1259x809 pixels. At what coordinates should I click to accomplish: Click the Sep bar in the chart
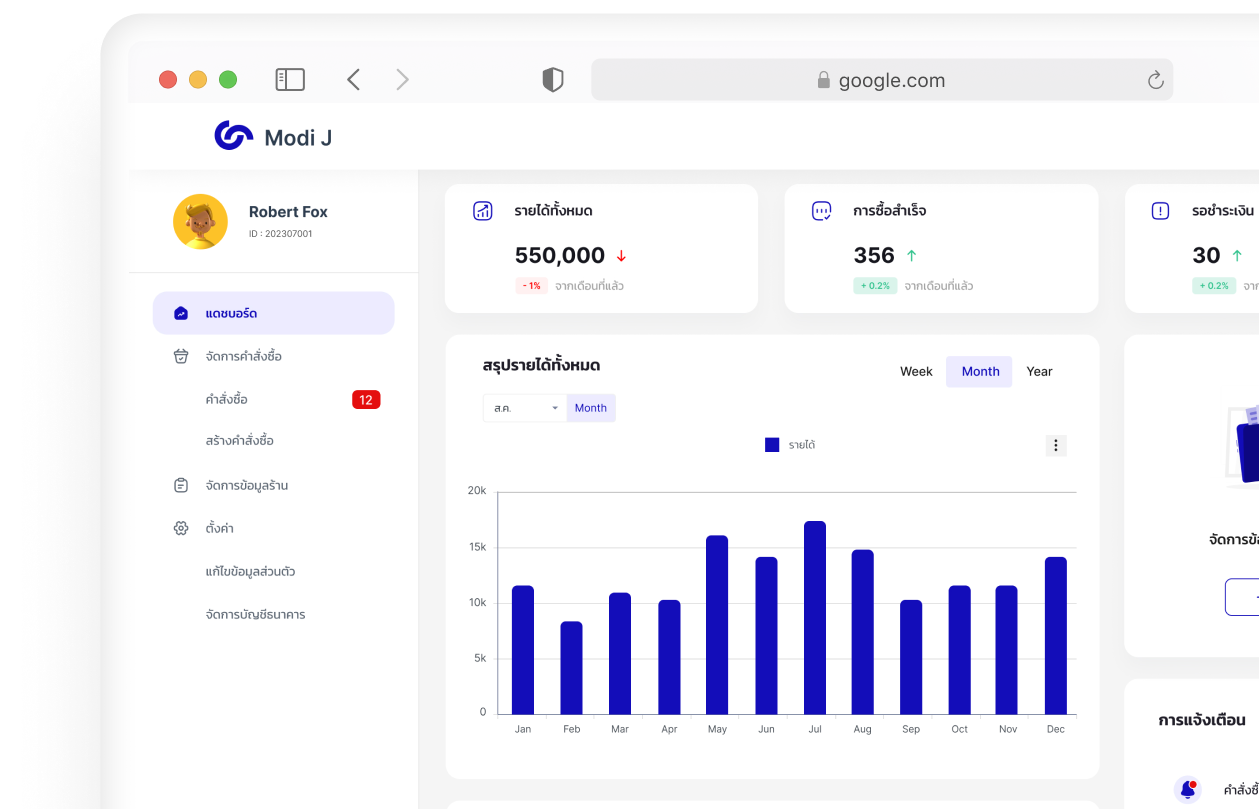911,657
